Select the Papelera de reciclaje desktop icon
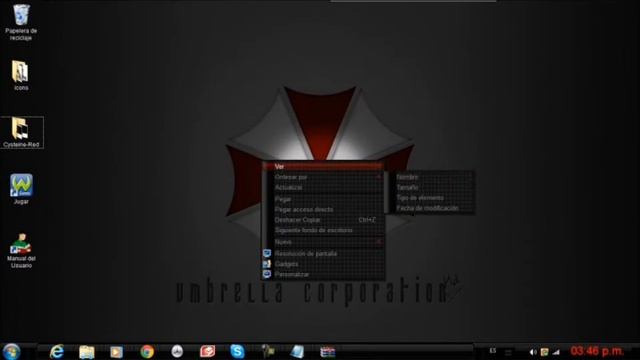The image size is (640, 360). 21,22
